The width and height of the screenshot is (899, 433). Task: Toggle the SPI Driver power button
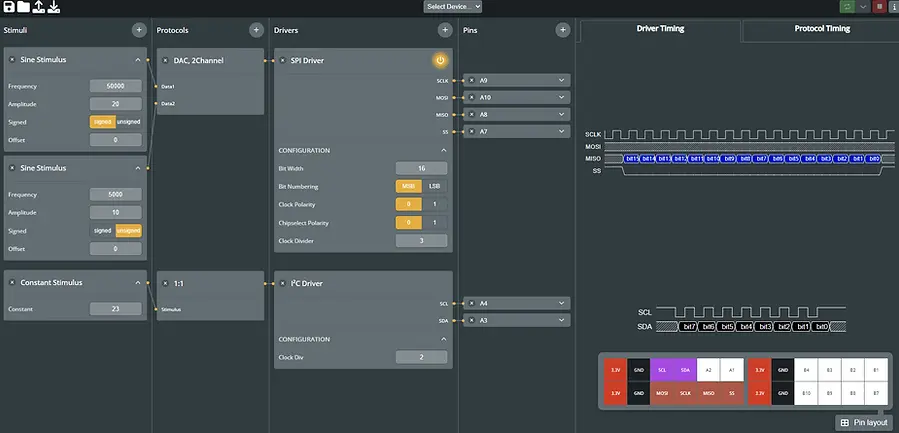coord(440,60)
